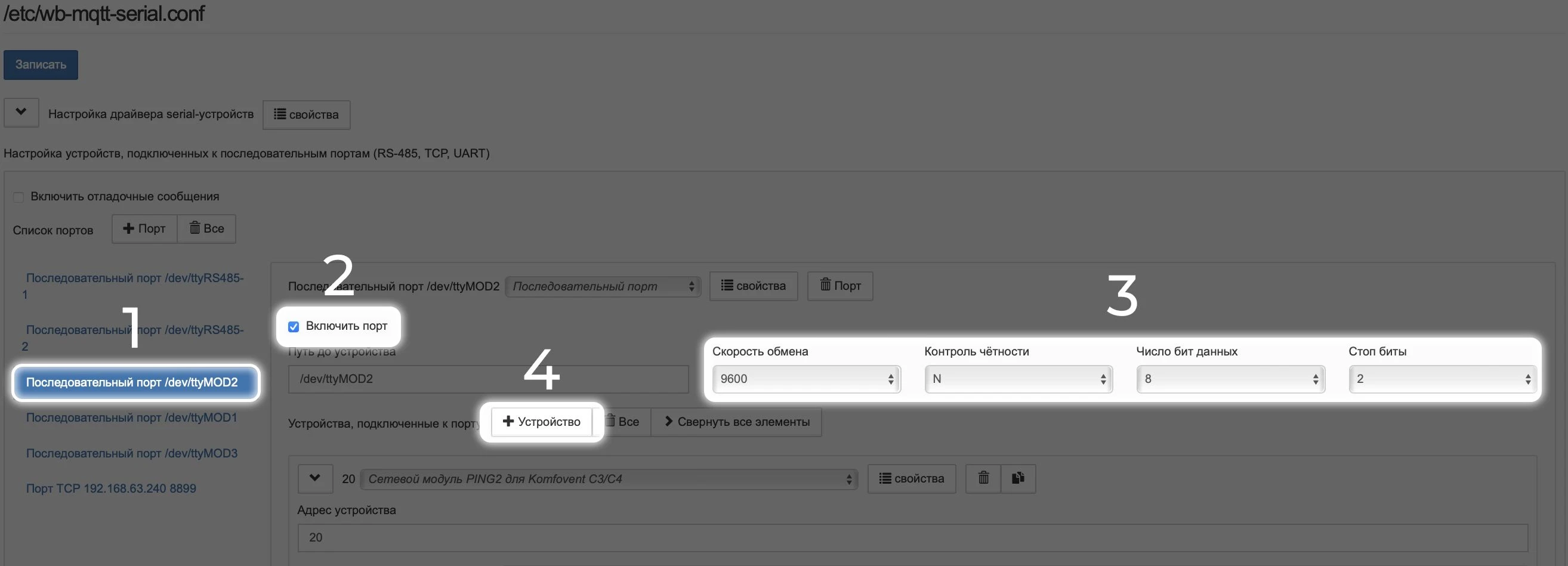
Task: Collapse the serial driver settings section chevron
Action: click(21, 113)
